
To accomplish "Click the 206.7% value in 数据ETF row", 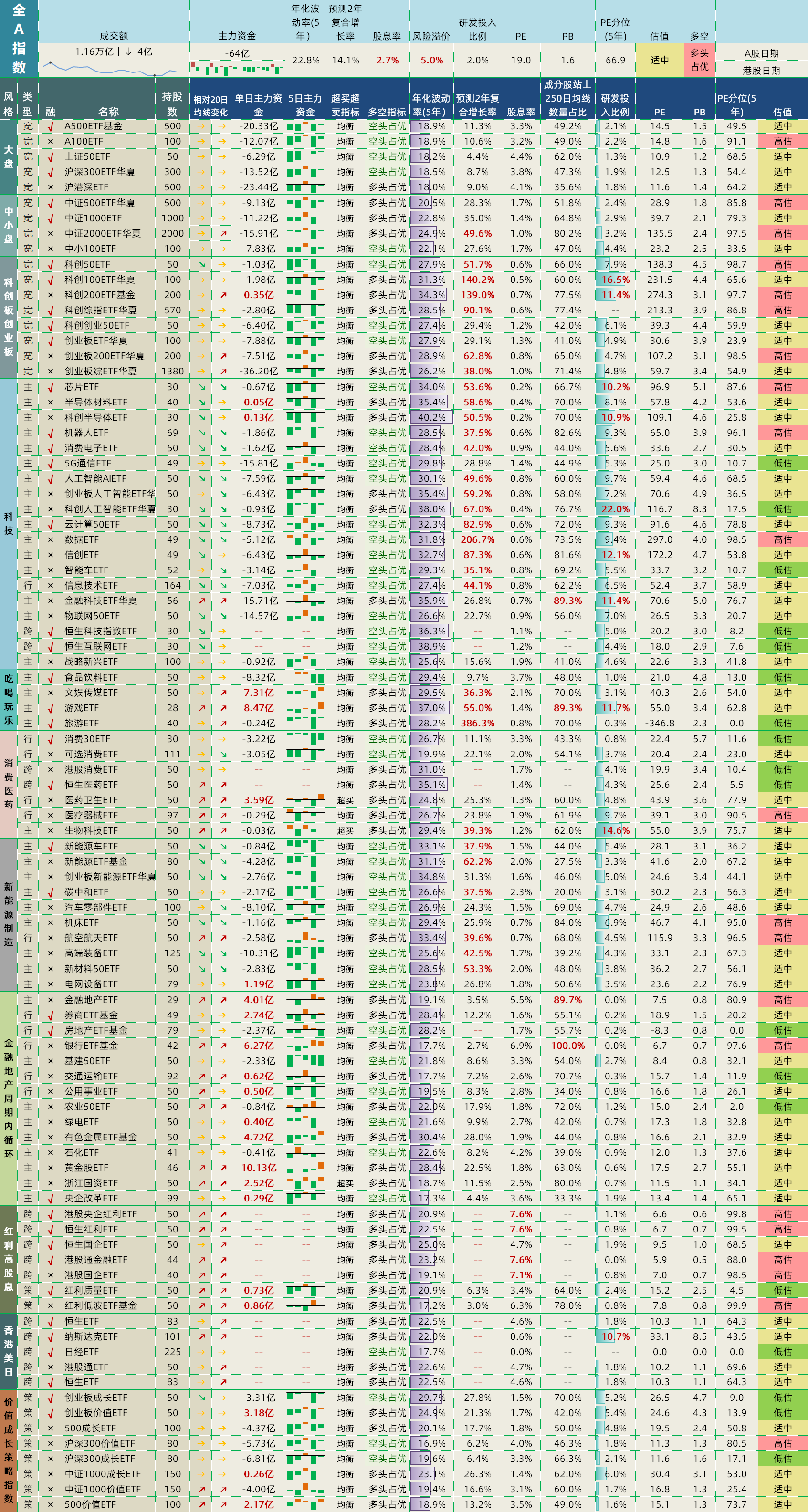I will click(x=477, y=540).
